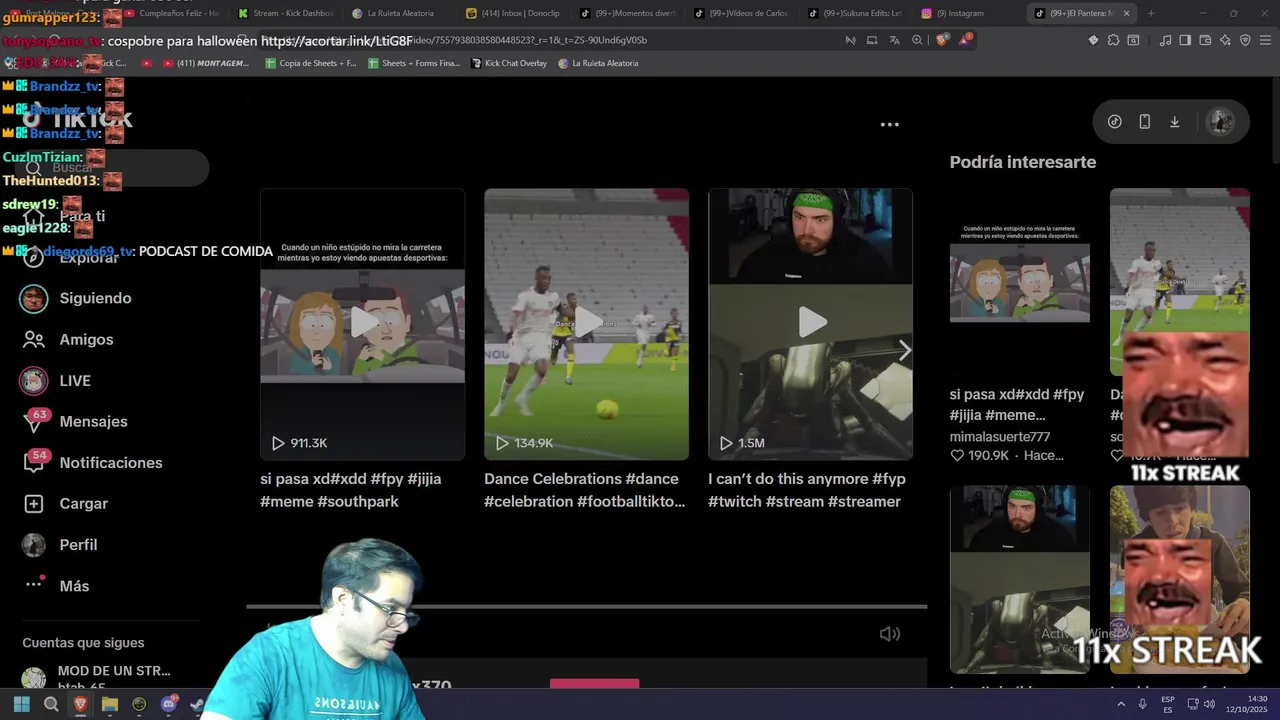
Task: Click the zoom magnifier icon in address bar
Action: click(x=917, y=40)
